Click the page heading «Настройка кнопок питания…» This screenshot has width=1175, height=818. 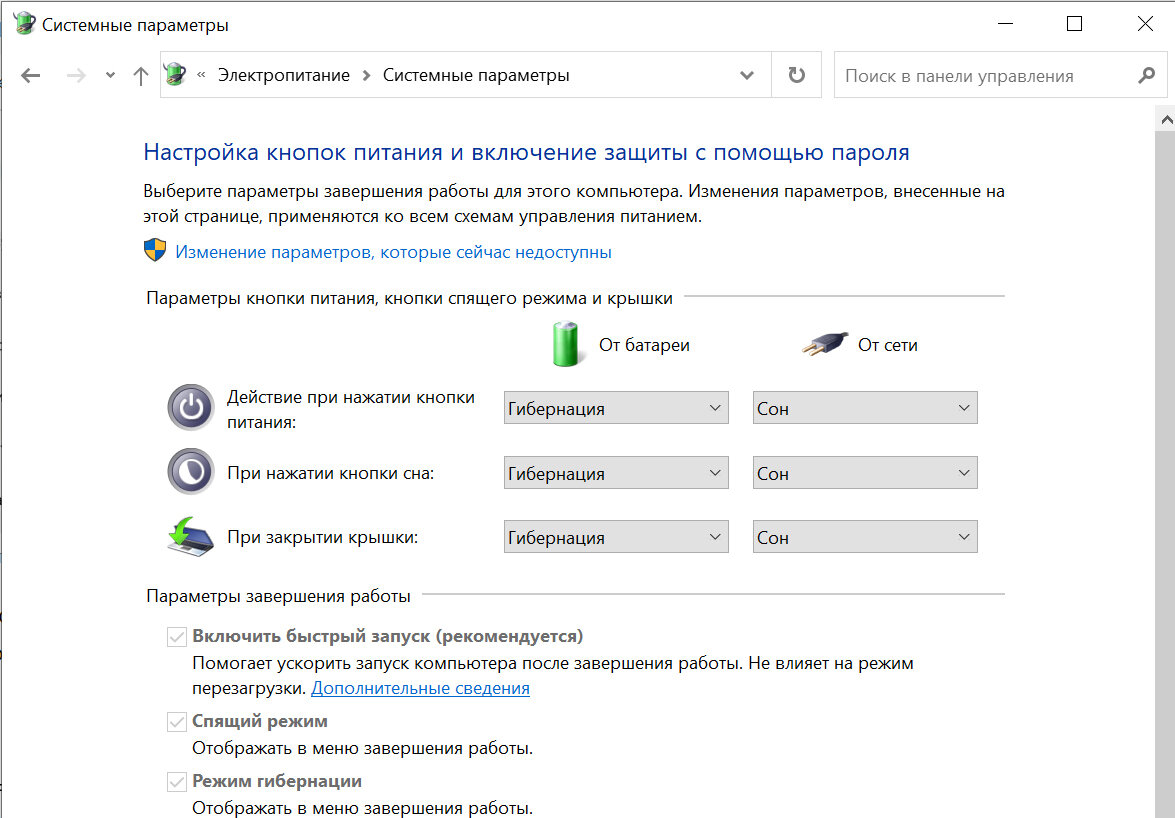coord(526,153)
